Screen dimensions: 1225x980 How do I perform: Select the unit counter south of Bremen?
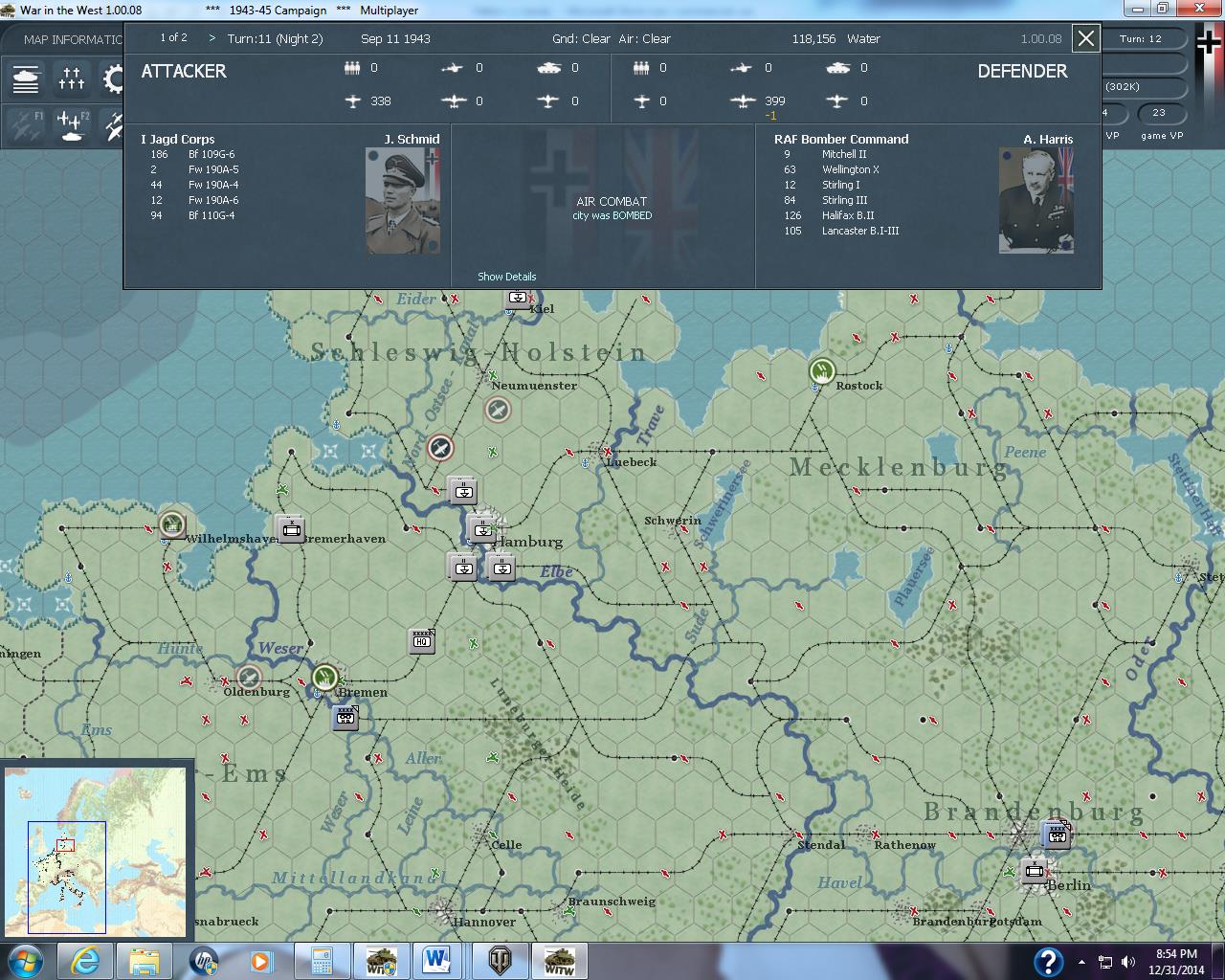345,717
